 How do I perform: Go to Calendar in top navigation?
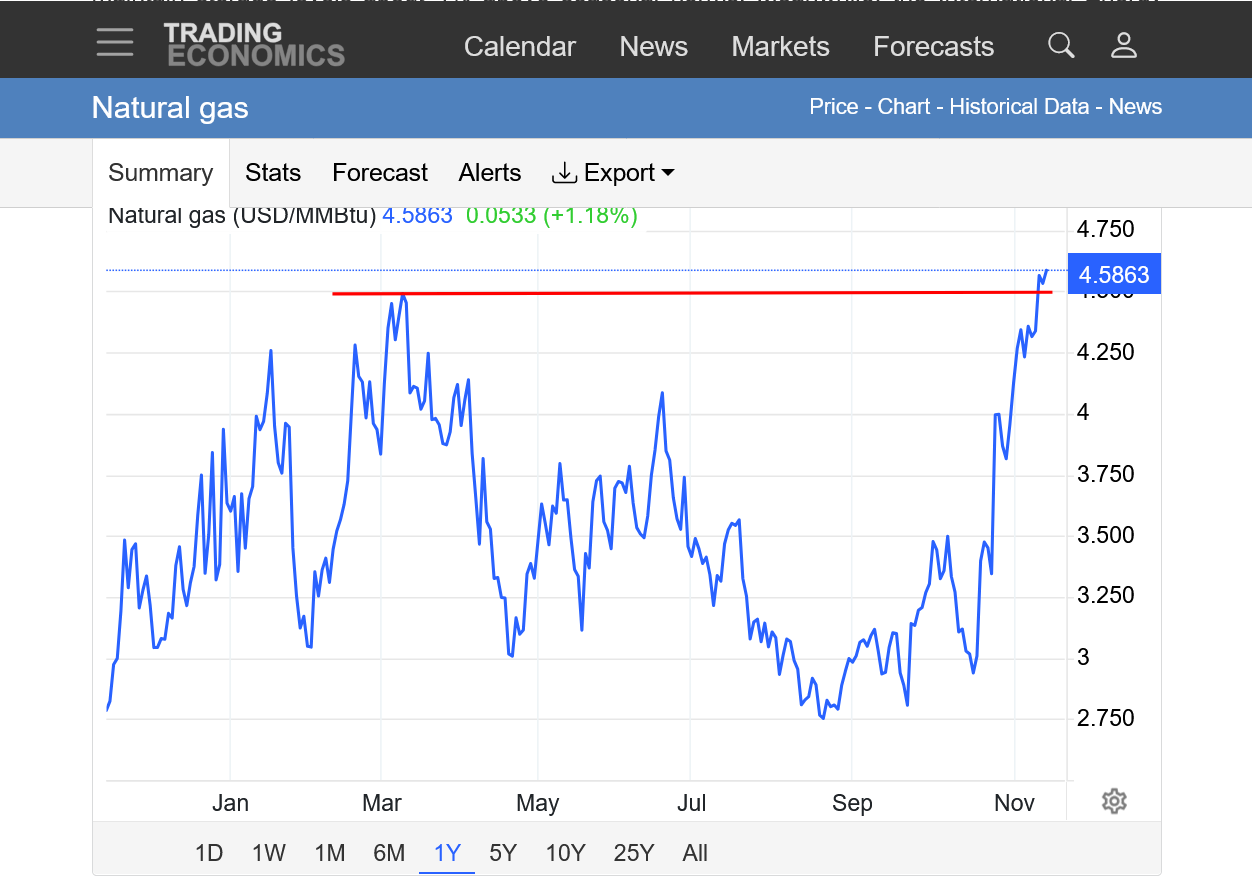pos(520,47)
